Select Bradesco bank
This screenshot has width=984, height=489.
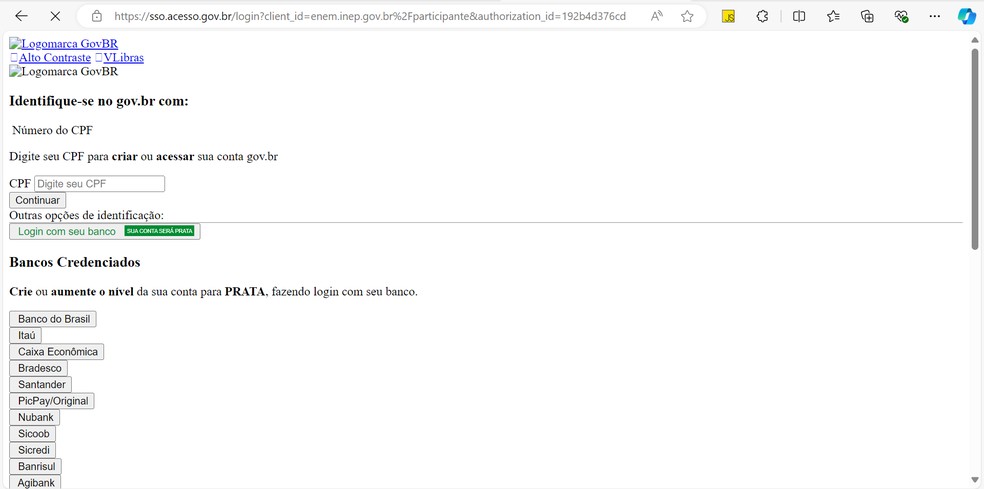coord(39,368)
